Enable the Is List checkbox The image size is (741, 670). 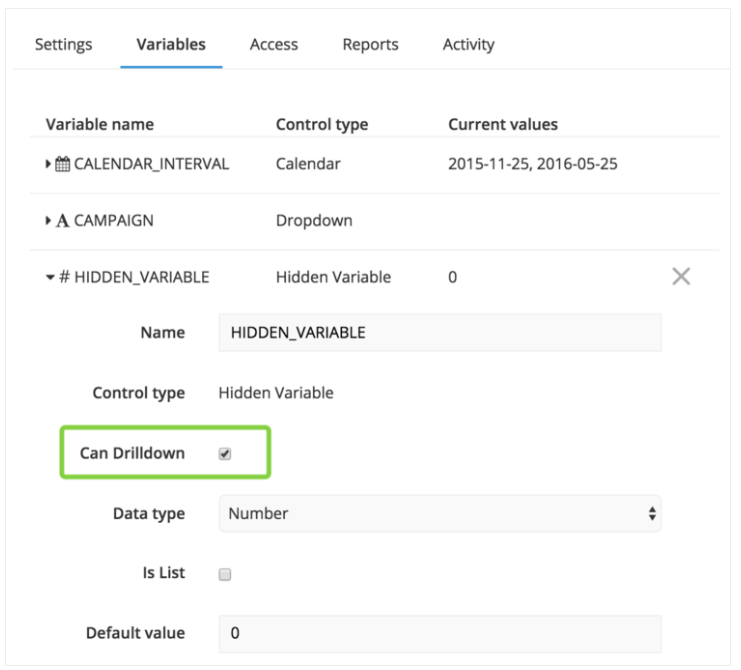(x=225, y=574)
